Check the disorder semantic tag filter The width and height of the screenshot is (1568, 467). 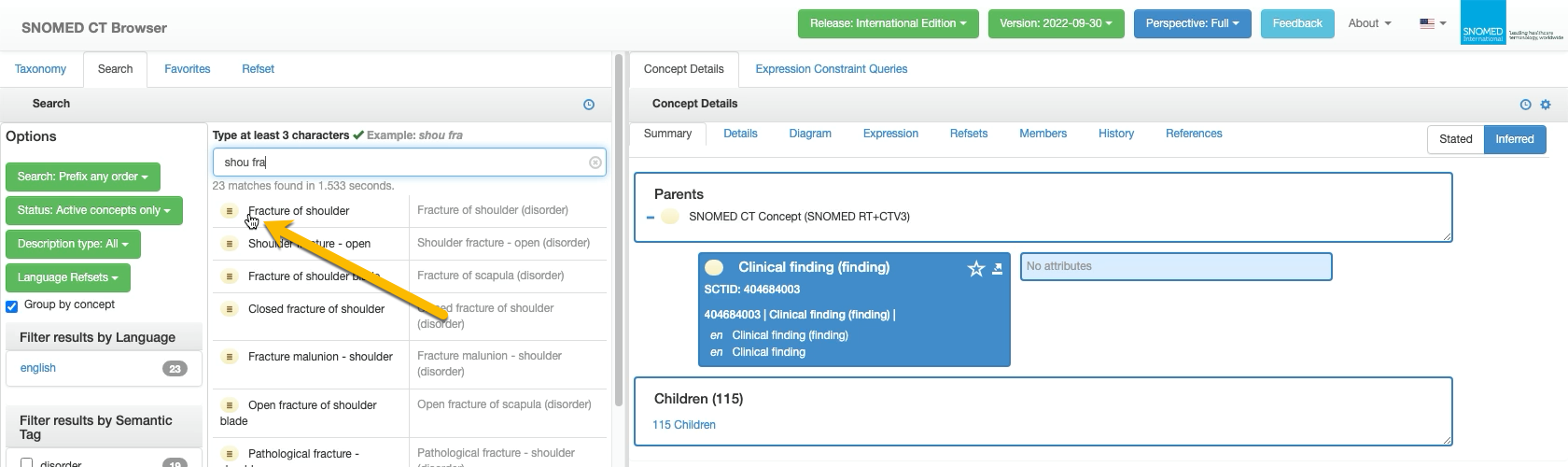[x=27, y=462]
